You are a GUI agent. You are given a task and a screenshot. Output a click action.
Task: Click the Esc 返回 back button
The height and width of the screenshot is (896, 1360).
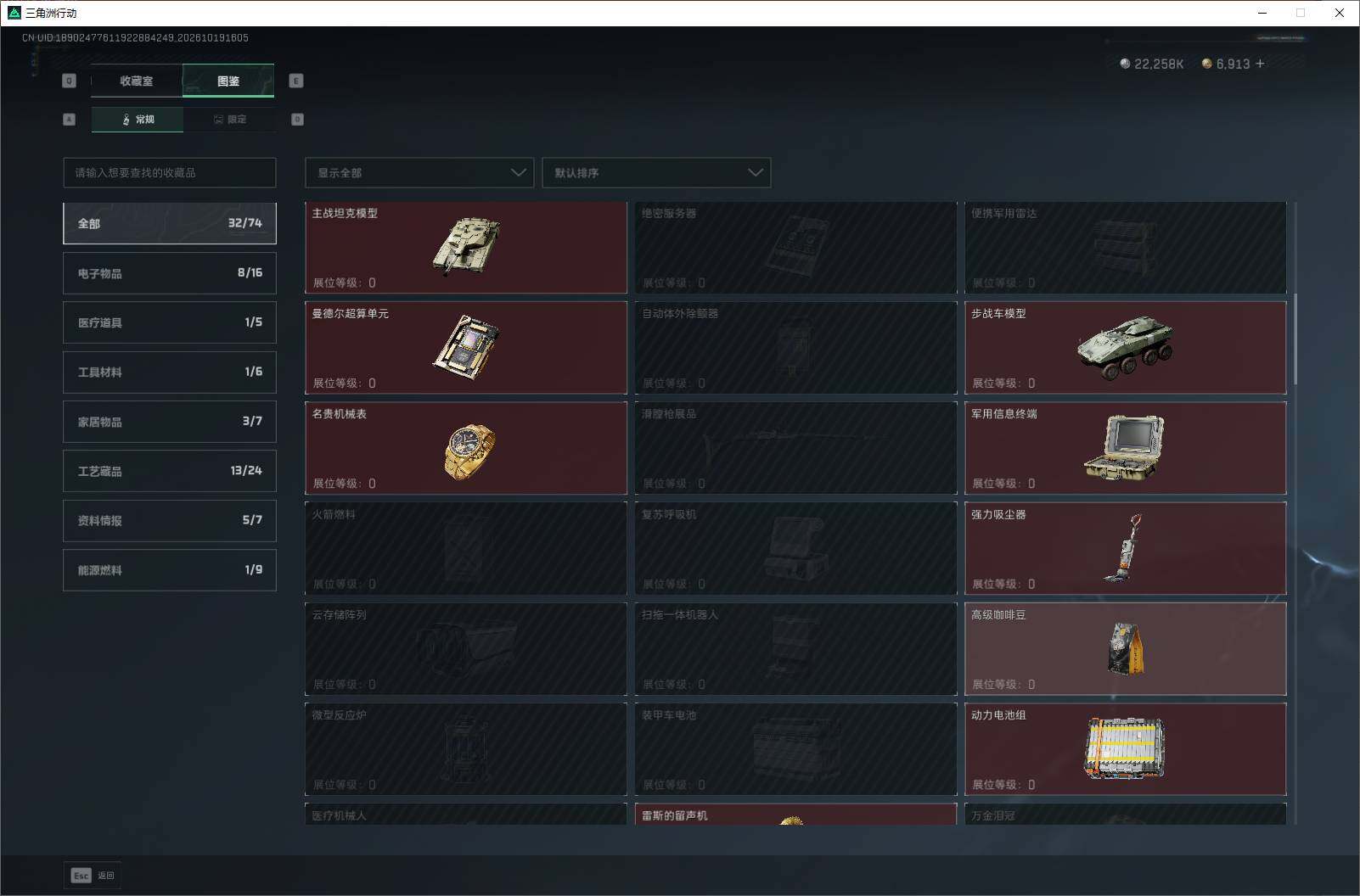pos(93,876)
